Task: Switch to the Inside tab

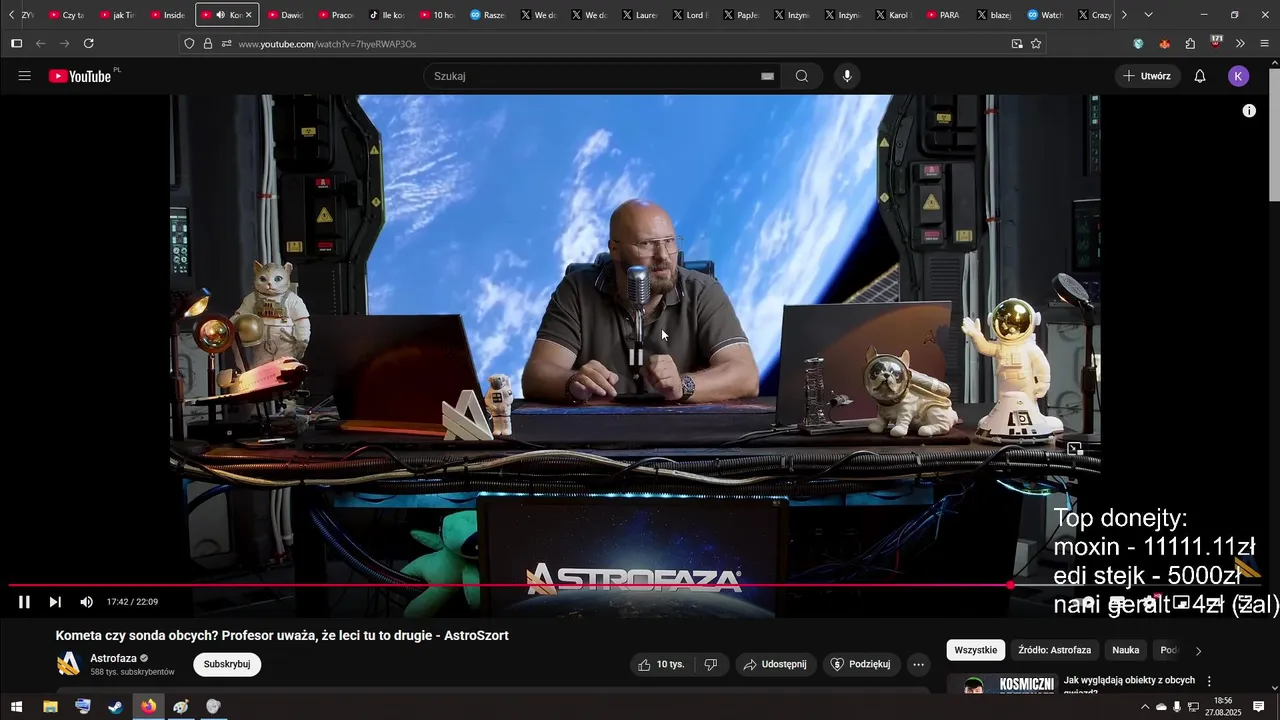Action: [x=168, y=15]
